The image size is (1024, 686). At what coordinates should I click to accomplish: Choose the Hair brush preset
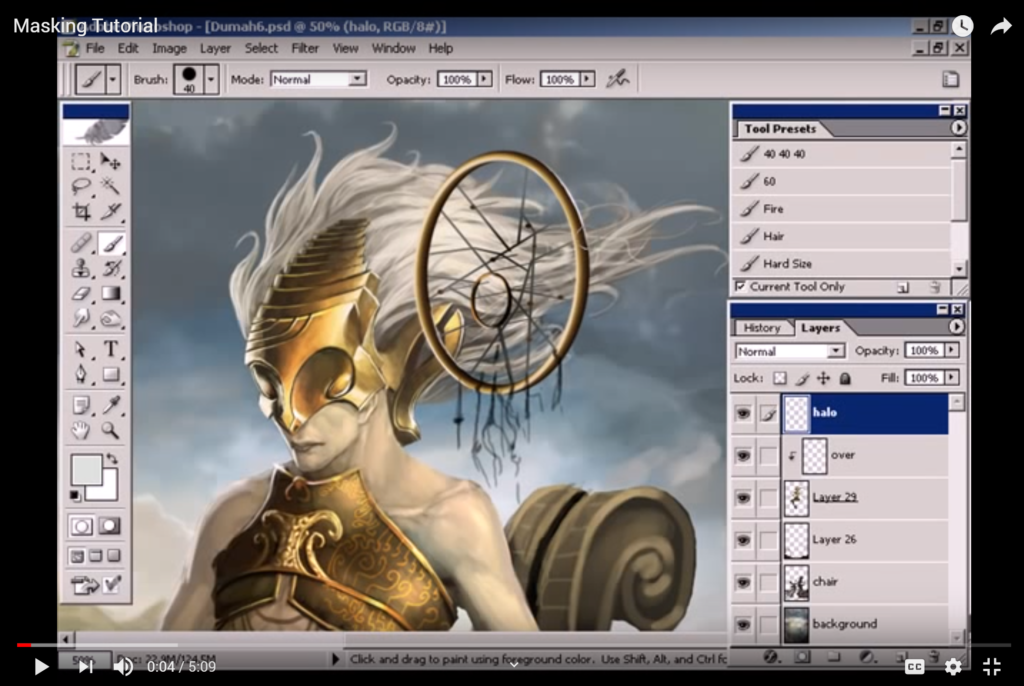[x=841, y=237]
